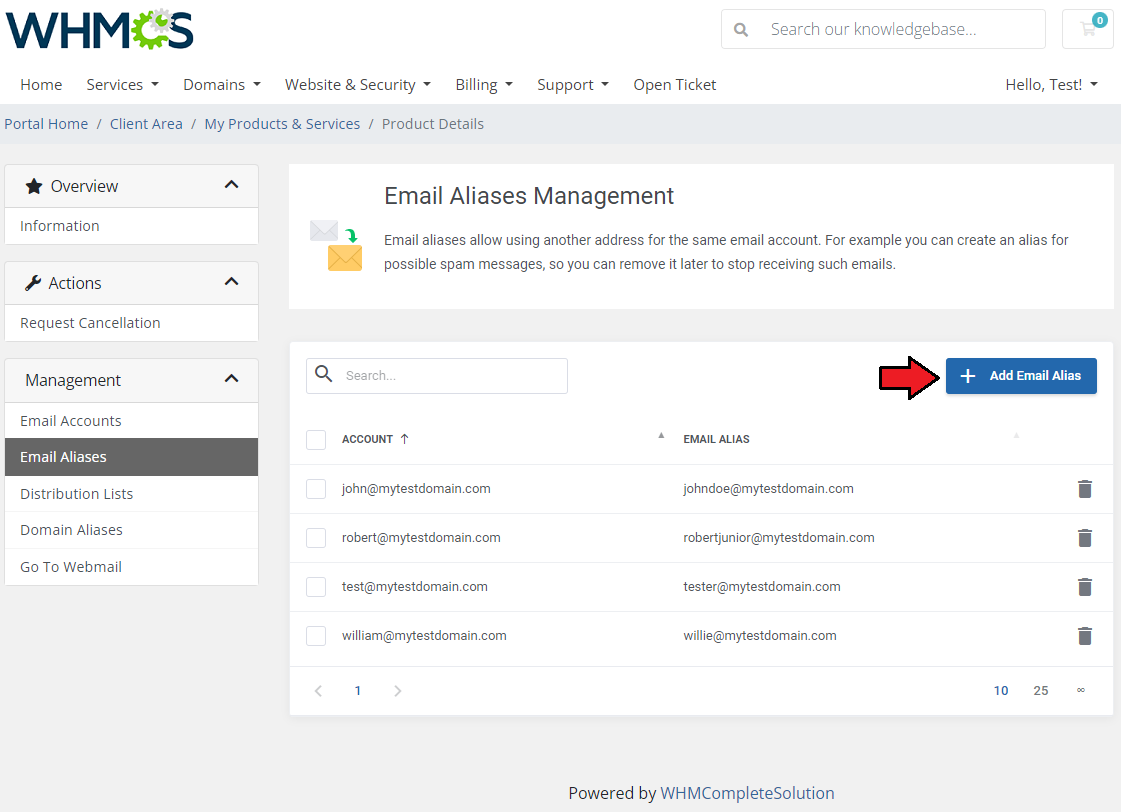The width and height of the screenshot is (1121, 812).
Task: Open Ticket from the top navigation
Action: click(674, 84)
